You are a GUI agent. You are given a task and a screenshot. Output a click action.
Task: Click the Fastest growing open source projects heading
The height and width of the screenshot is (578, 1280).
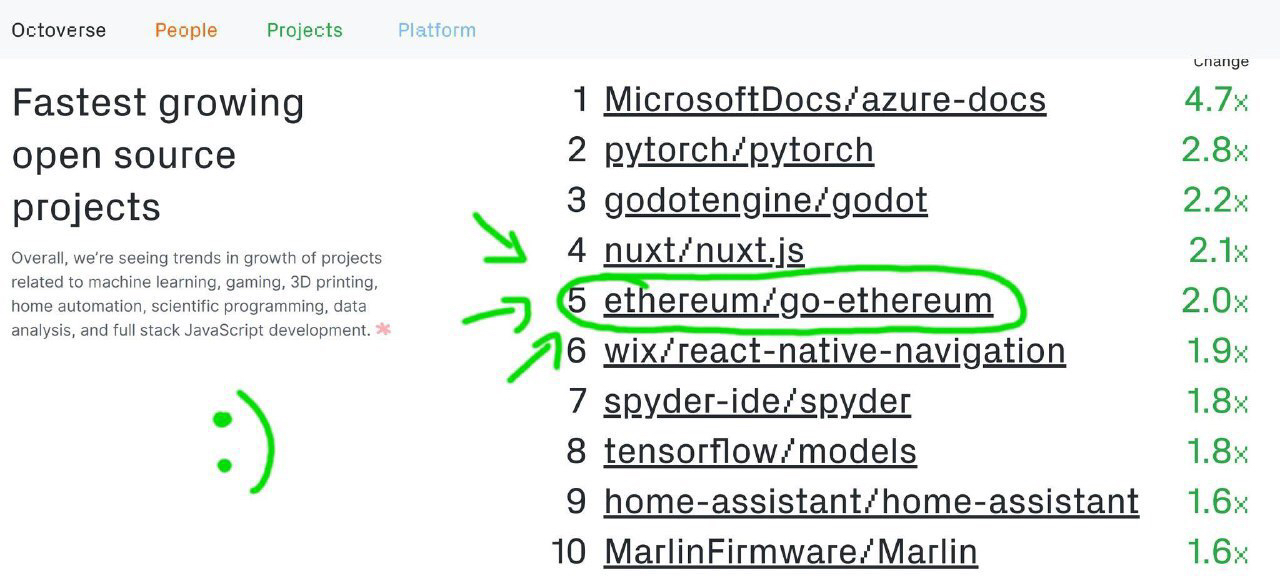point(158,155)
